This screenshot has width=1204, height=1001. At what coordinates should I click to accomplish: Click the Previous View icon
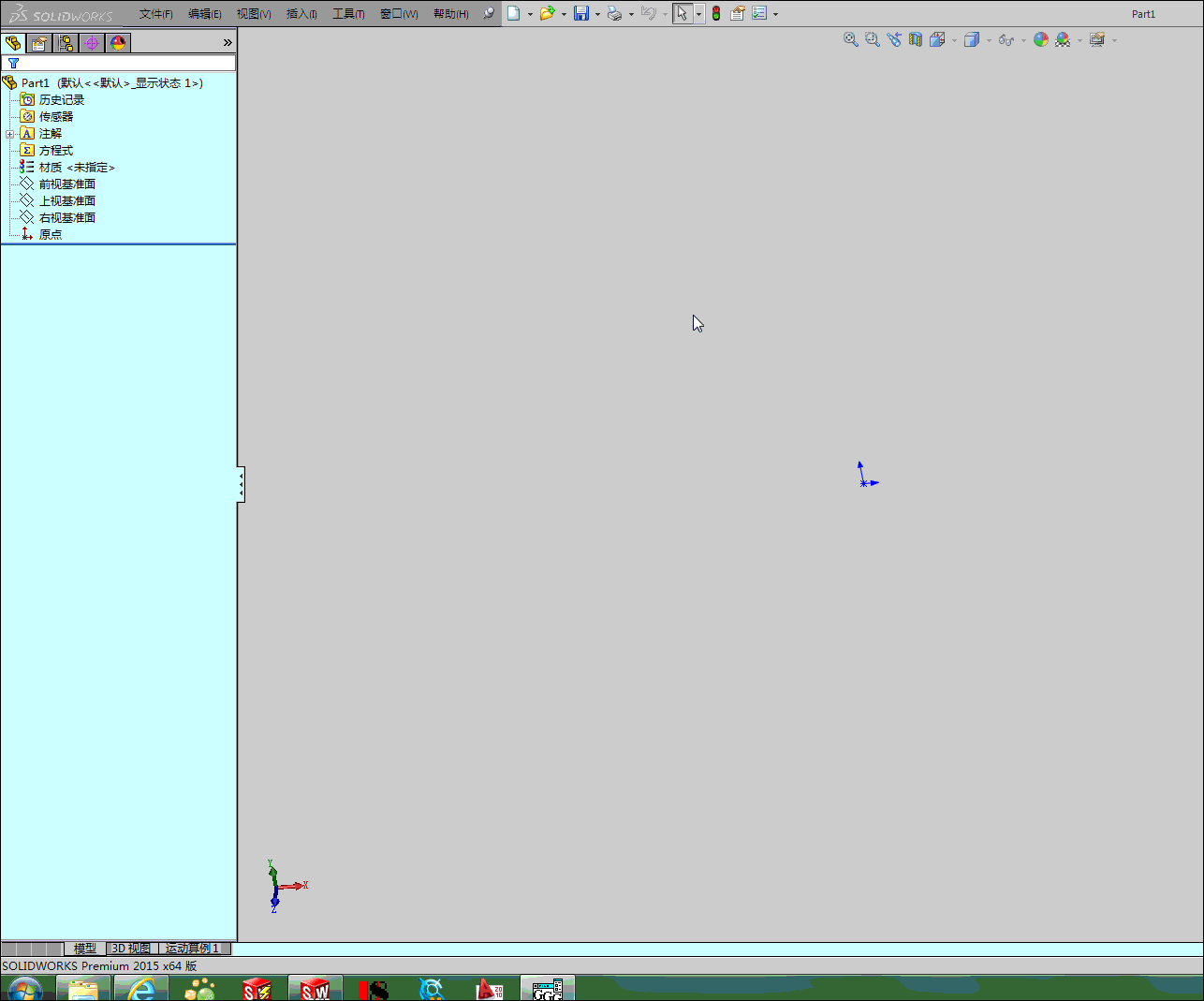tap(894, 40)
